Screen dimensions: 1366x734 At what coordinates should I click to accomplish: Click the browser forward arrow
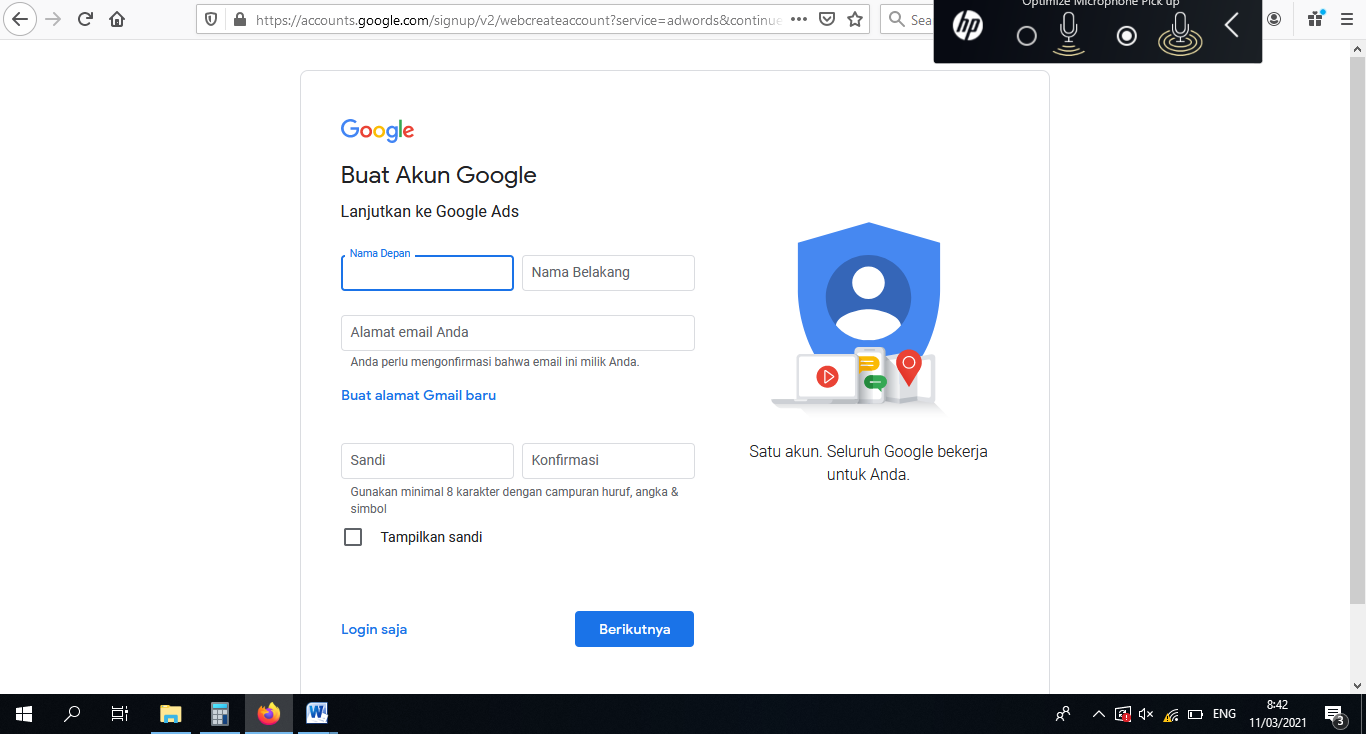53,19
